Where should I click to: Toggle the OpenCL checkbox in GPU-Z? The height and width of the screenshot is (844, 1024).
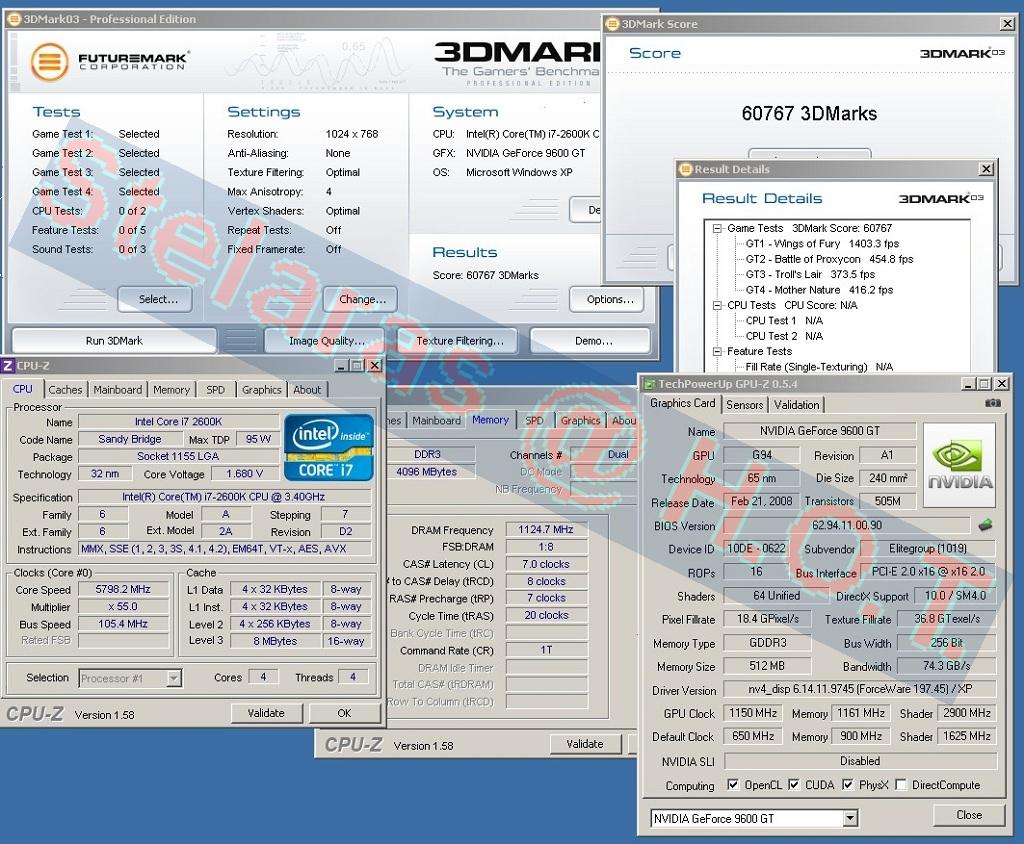(x=733, y=785)
